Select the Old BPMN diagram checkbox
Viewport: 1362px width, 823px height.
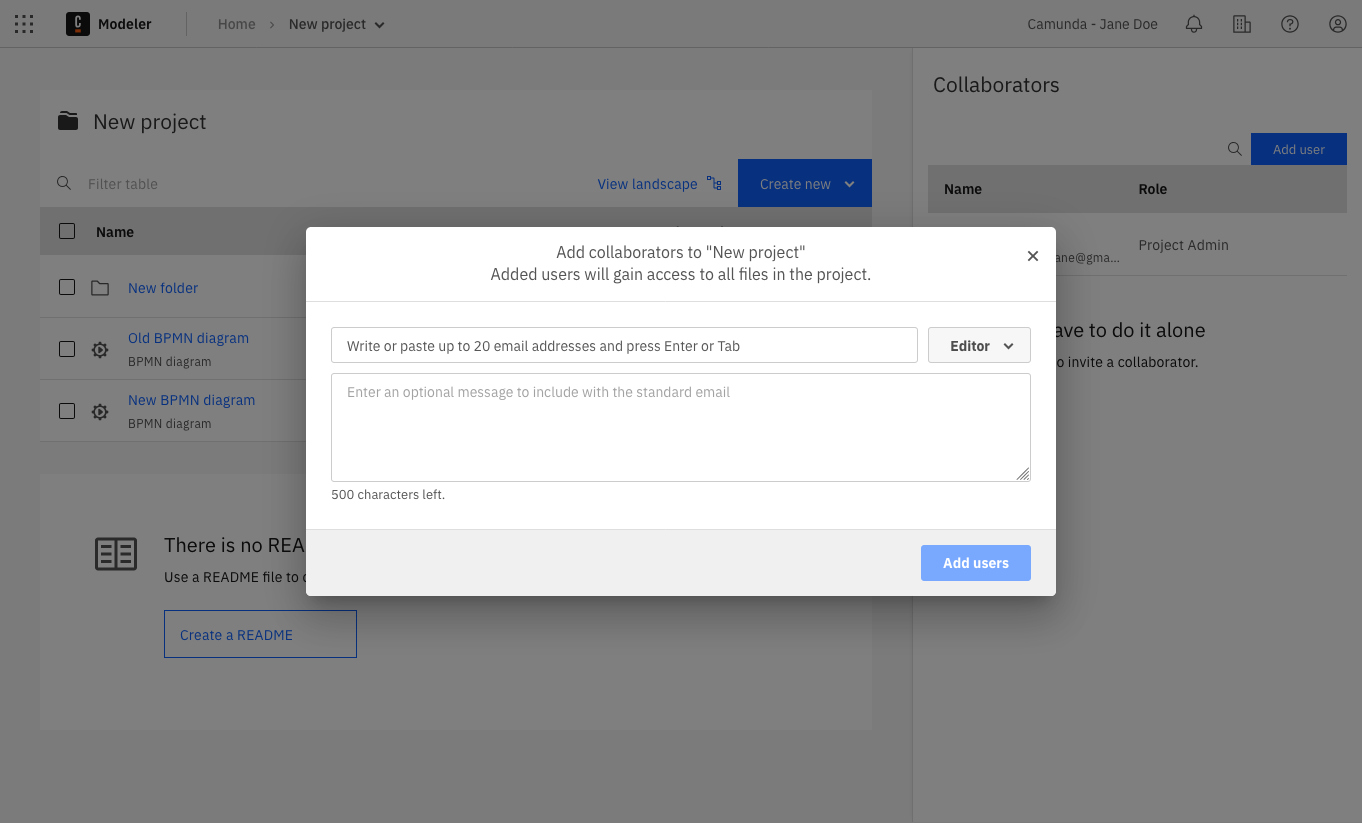point(67,349)
